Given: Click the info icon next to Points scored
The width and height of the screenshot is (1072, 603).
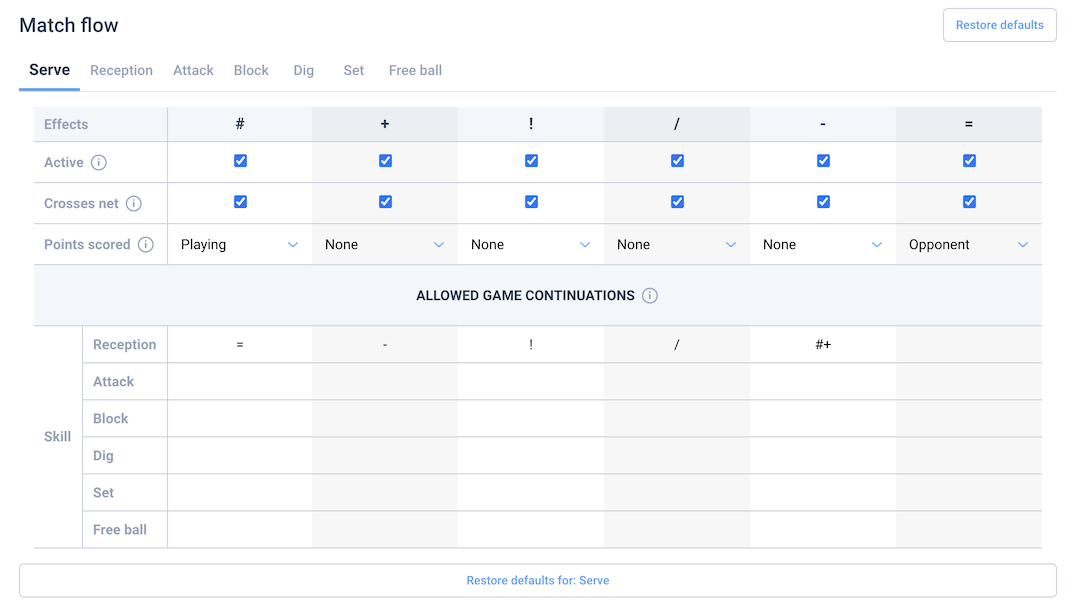Looking at the screenshot, I should pyautogui.click(x=146, y=244).
